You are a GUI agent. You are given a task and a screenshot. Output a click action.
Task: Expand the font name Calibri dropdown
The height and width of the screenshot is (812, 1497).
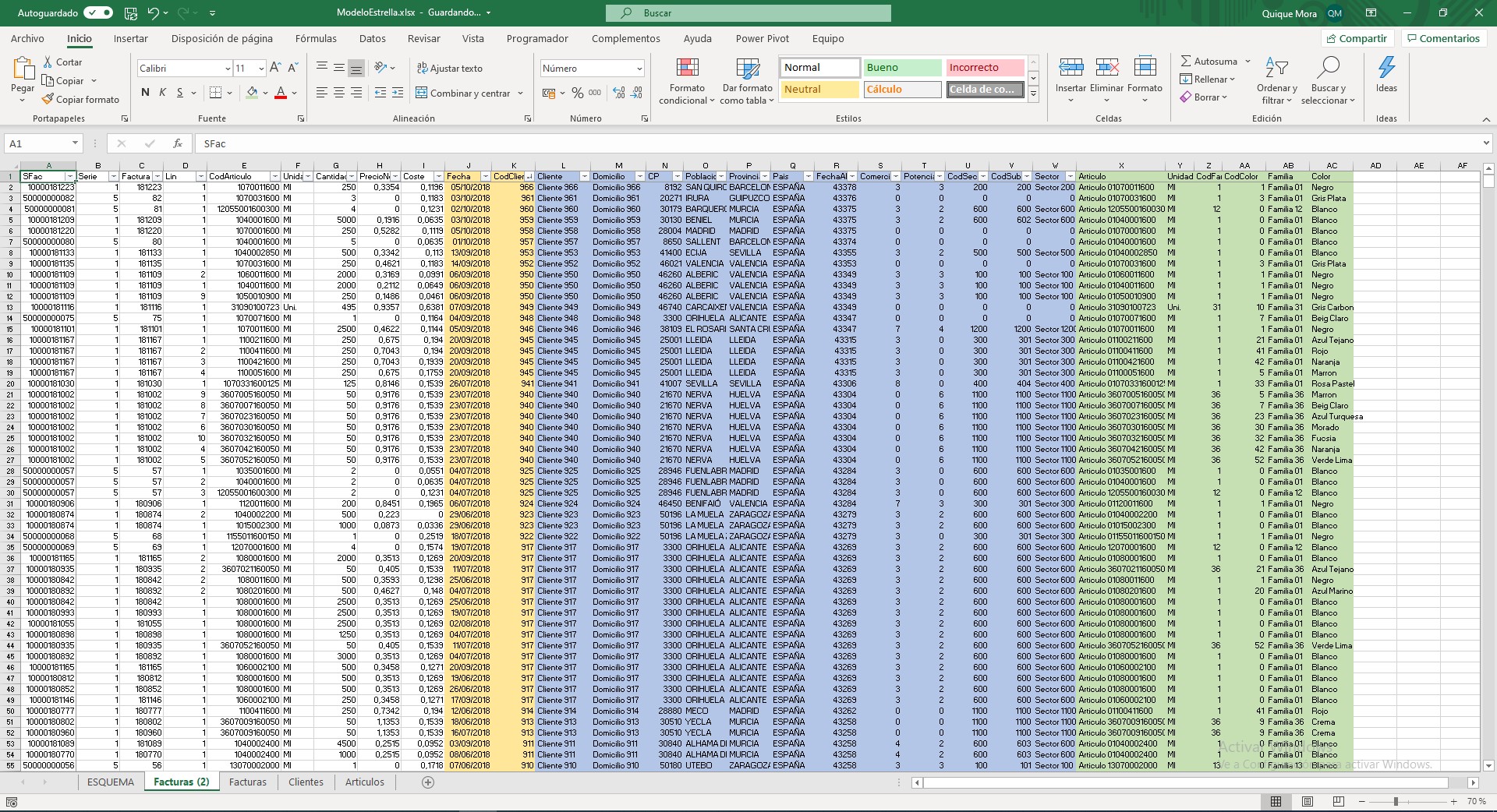tap(228, 69)
